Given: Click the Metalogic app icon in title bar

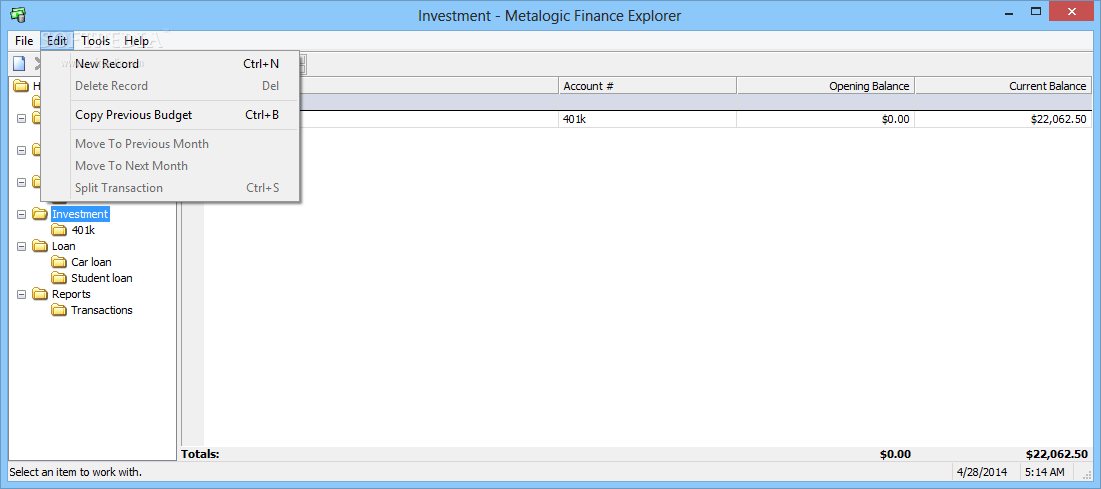Looking at the screenshot, I should (18, 14).
